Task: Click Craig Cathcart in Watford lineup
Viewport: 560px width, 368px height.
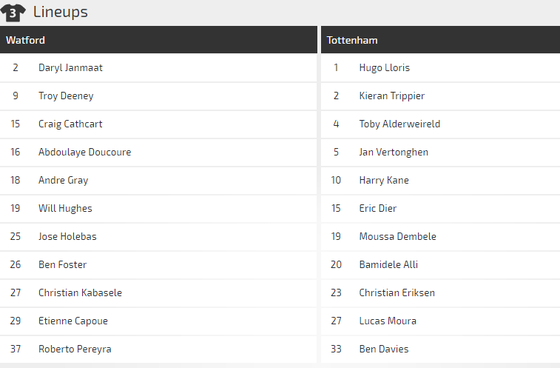Action: click(70, 124)
